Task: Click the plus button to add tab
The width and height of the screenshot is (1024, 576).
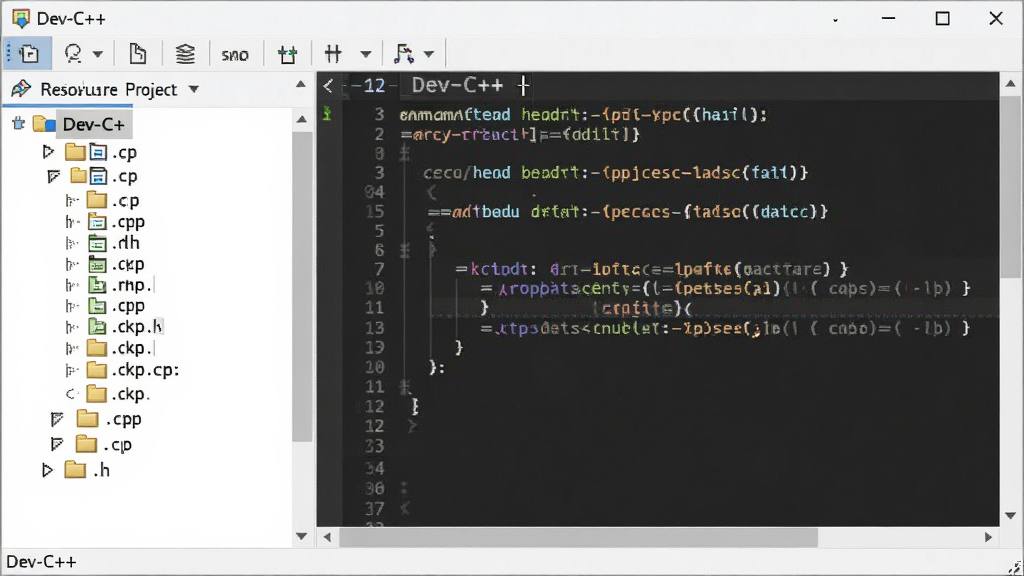Action: 523,85
